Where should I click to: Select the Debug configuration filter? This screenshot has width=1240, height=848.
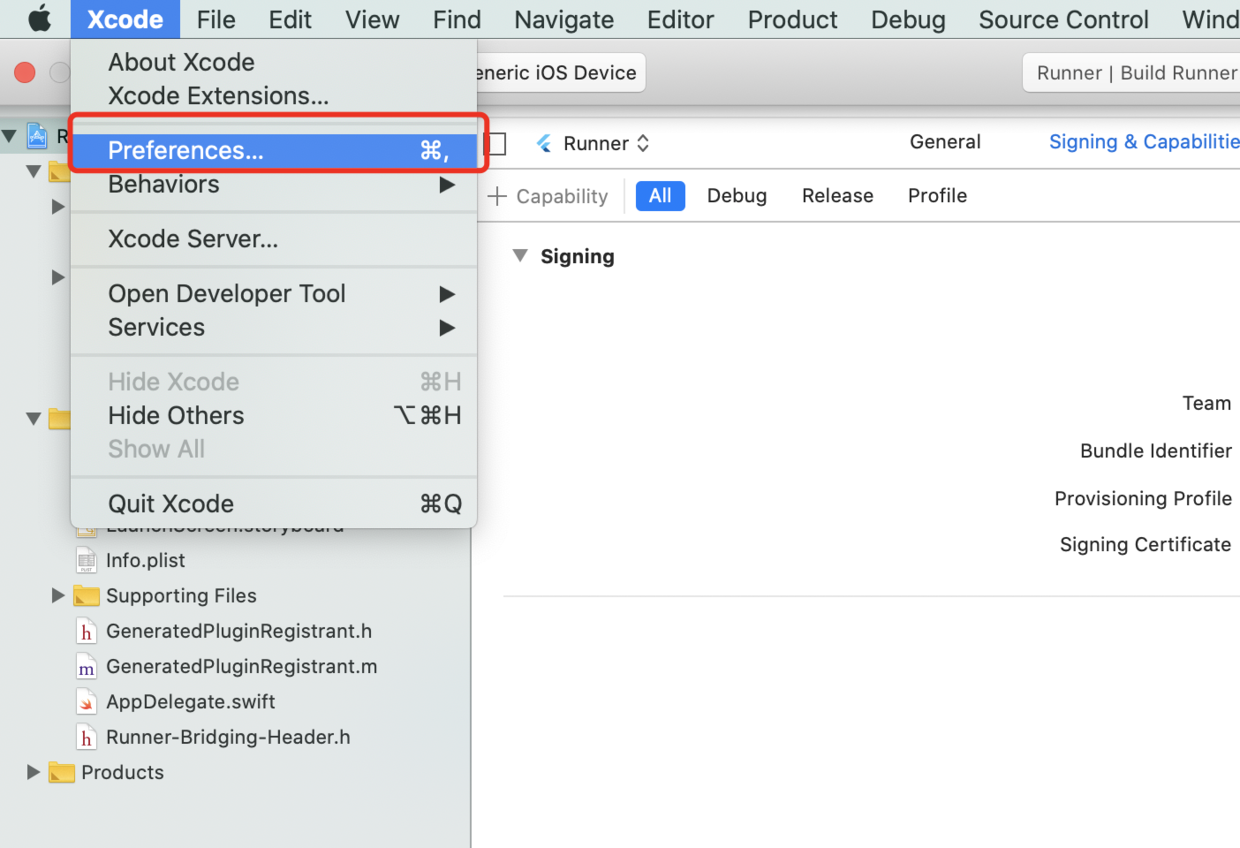(x=737, y=196)
